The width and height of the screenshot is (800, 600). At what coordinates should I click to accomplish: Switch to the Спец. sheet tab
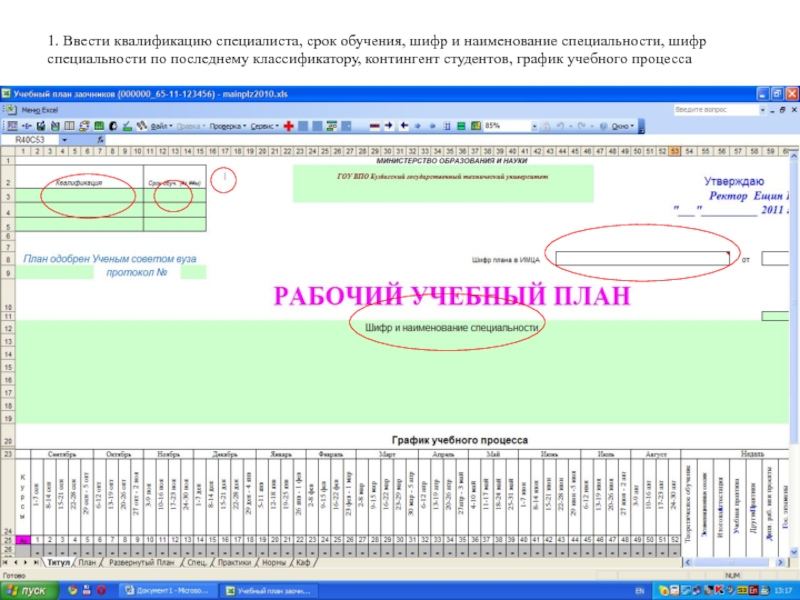[x=196, y=562]
